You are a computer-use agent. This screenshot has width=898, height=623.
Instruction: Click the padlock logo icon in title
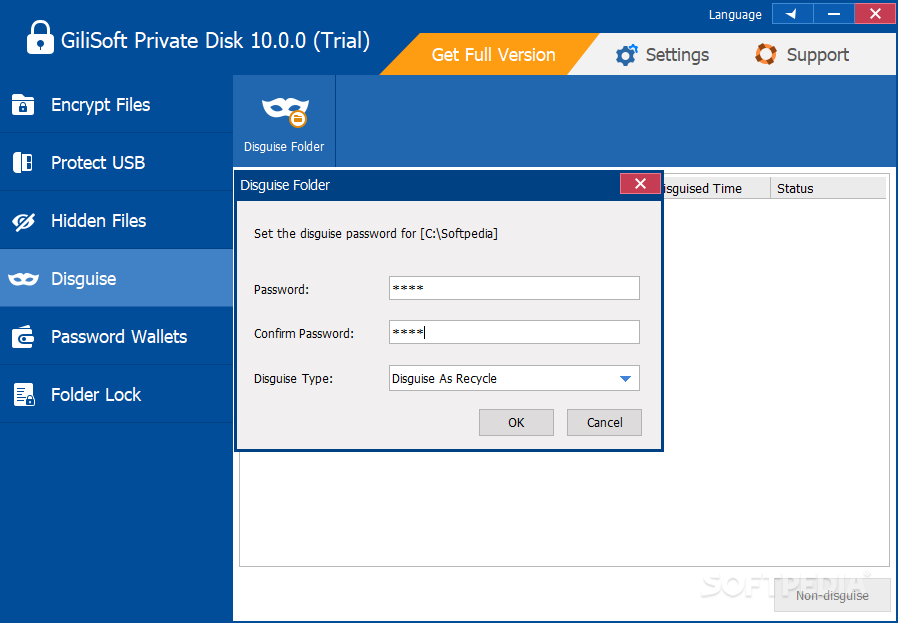click(40, 37)
